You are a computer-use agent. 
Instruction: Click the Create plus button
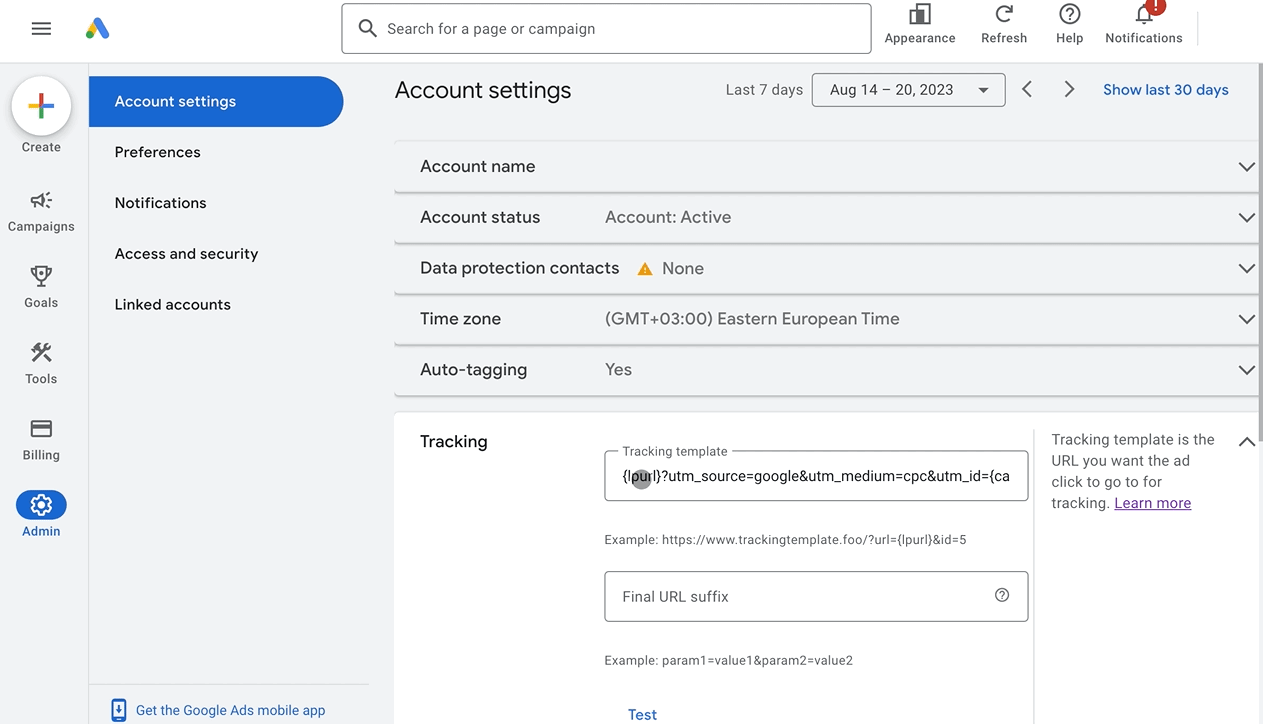41,106
